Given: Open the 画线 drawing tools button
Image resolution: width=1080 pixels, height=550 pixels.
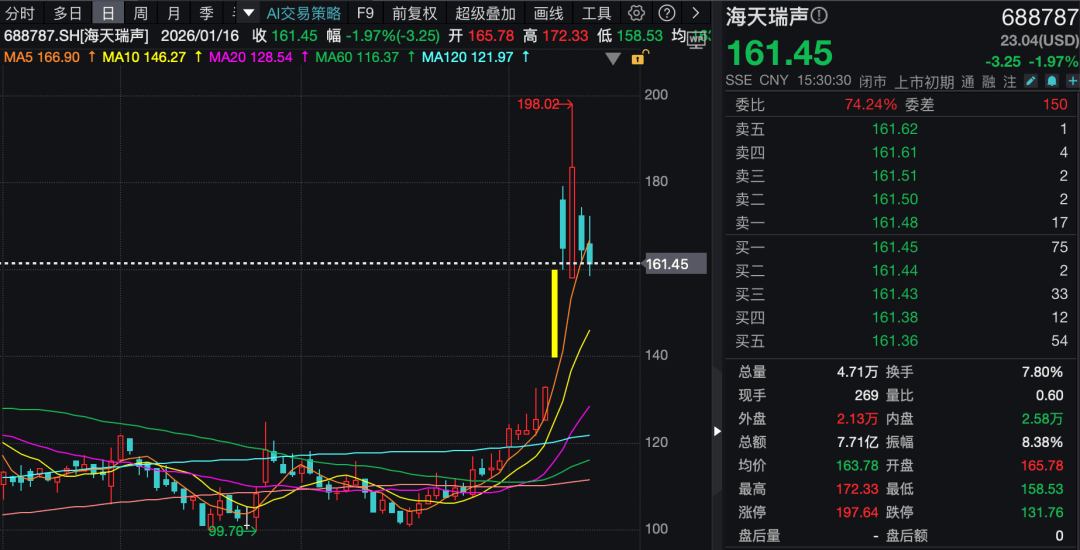Looking at the screenshot, I should pos(549,13).
